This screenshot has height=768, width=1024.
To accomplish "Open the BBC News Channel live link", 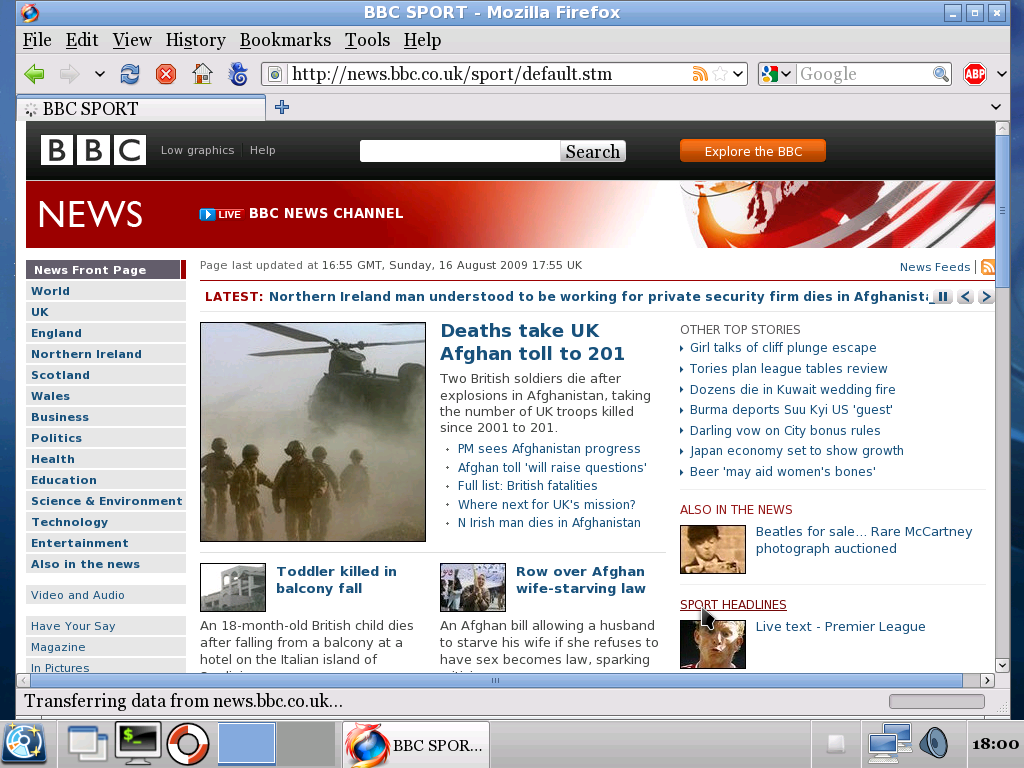I will pos(302,214).
